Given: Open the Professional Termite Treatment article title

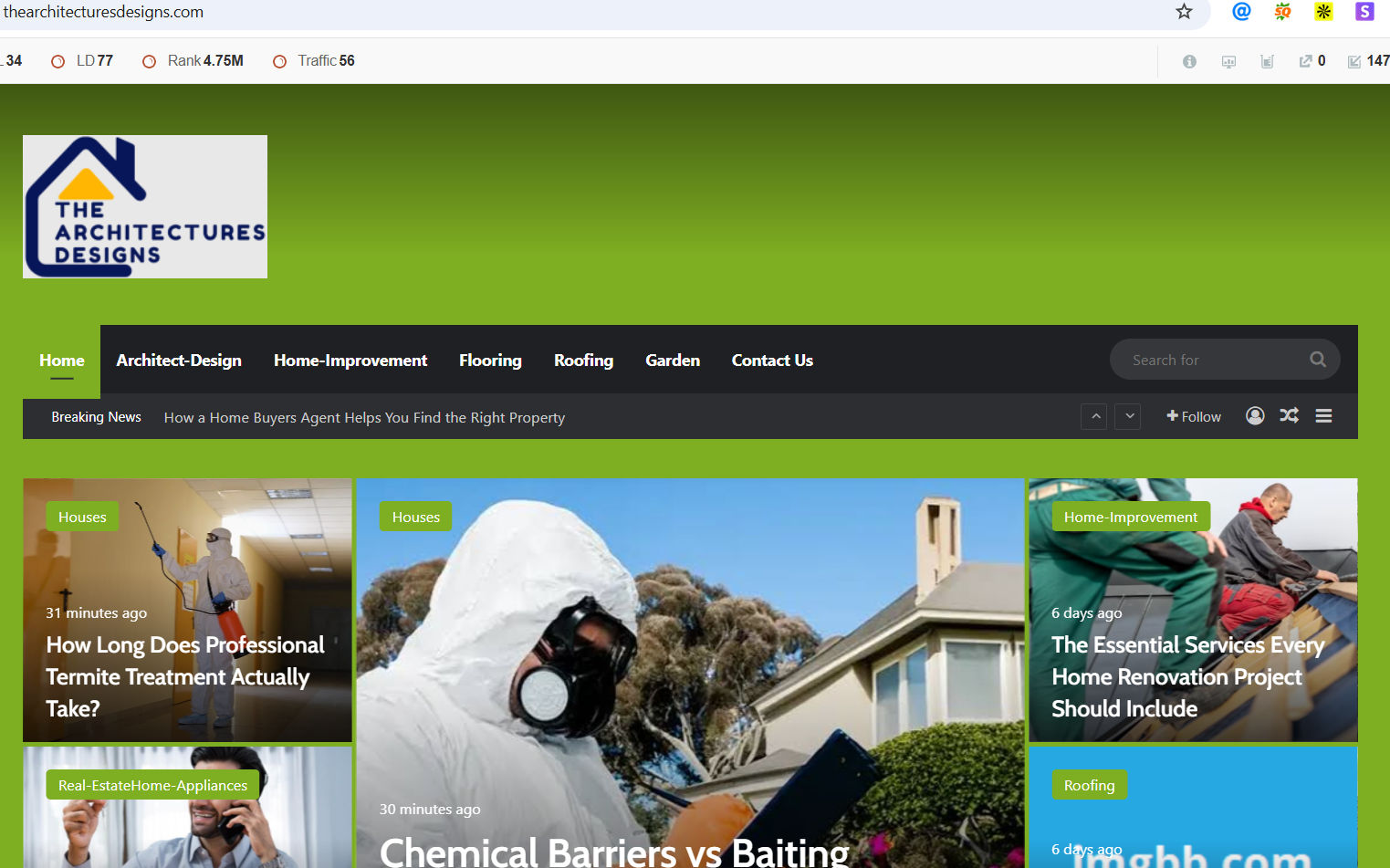Looking at the screenshot, I should 185,676.
